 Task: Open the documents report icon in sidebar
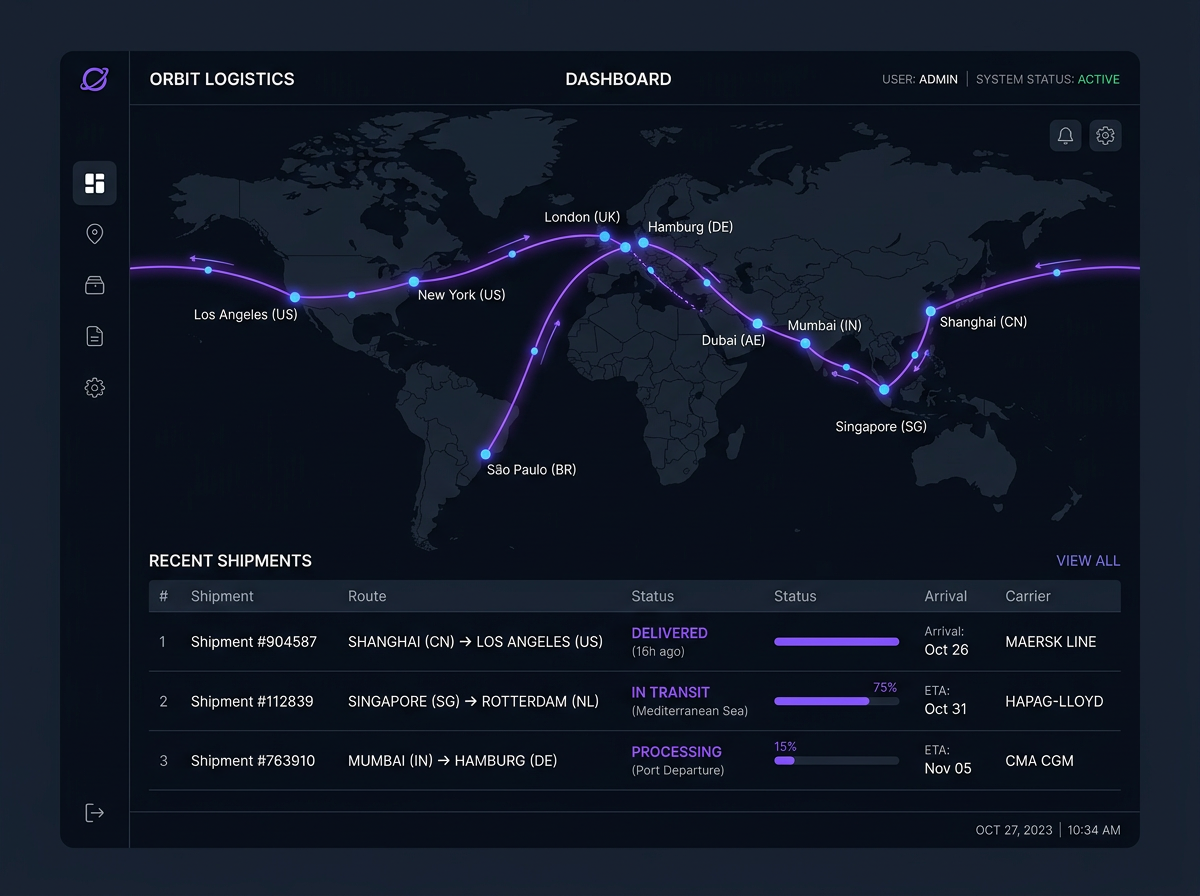pos(94,336)
